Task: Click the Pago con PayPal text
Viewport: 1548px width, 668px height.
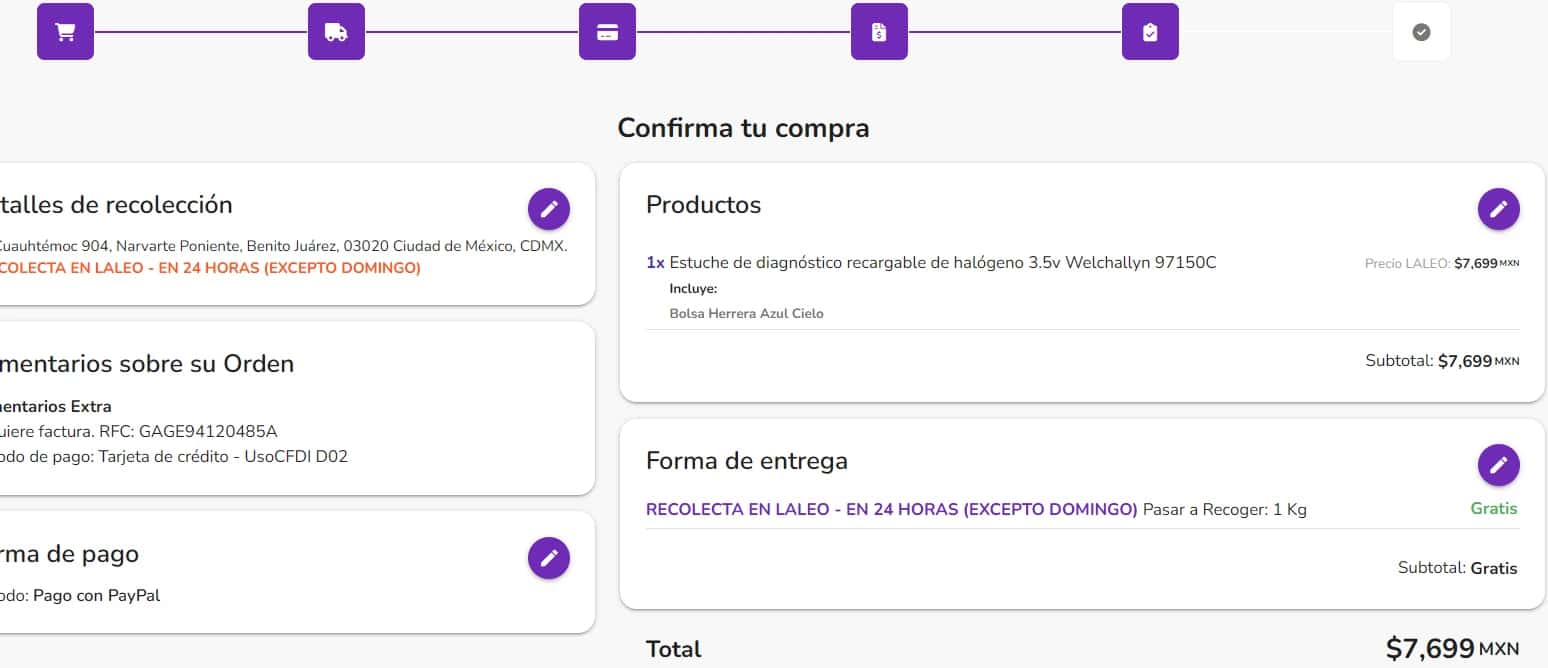Action: tap(96, 596)
